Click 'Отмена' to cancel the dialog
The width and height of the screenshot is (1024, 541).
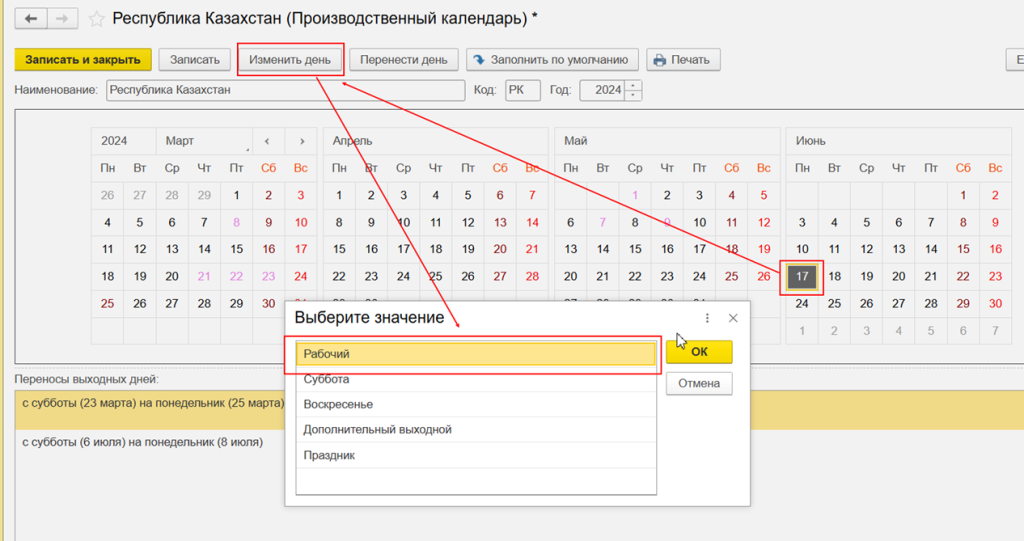pos(699,383)
